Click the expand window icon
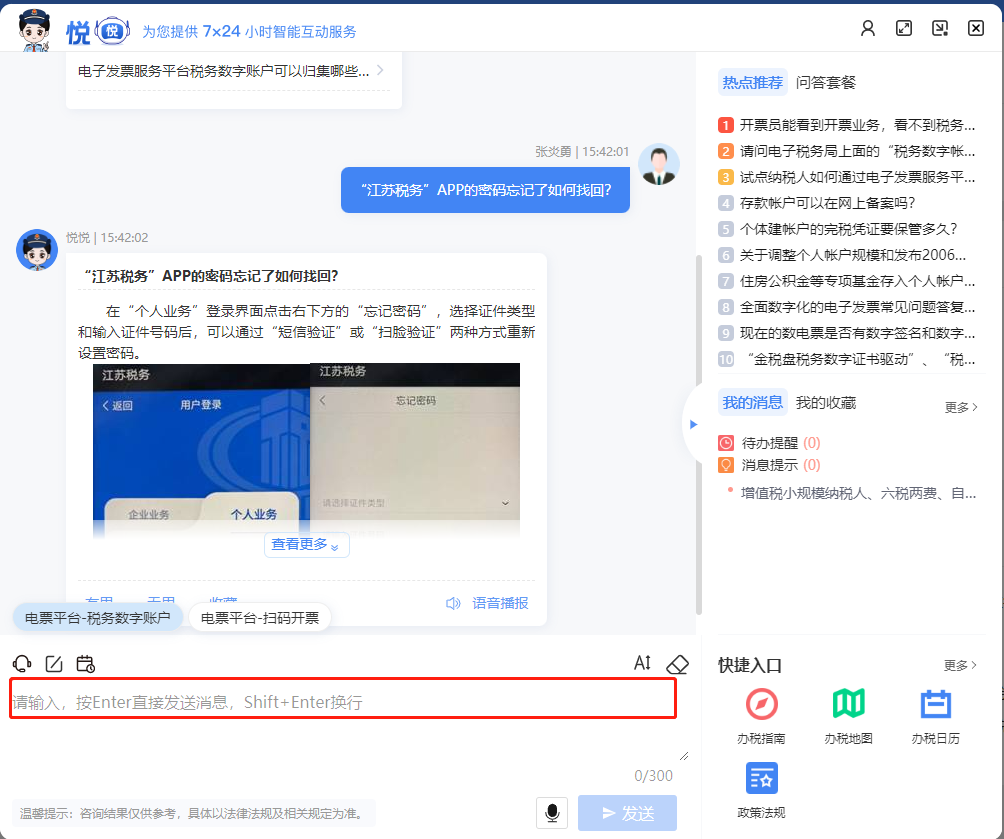 point(903,28)
